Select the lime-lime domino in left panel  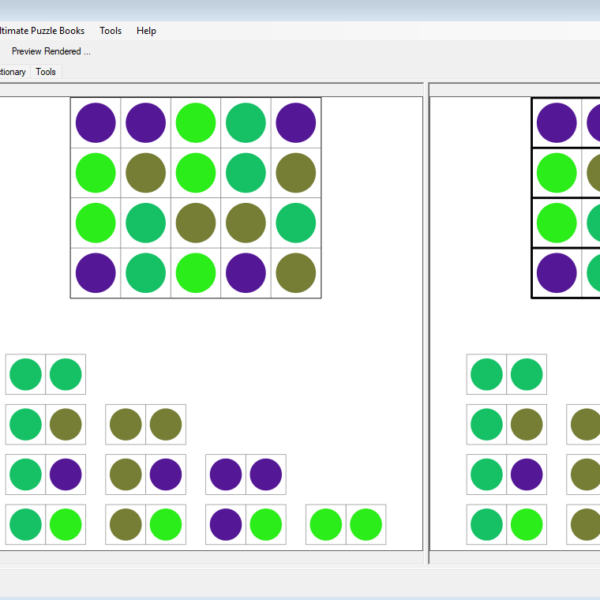[x=345, y=524]
